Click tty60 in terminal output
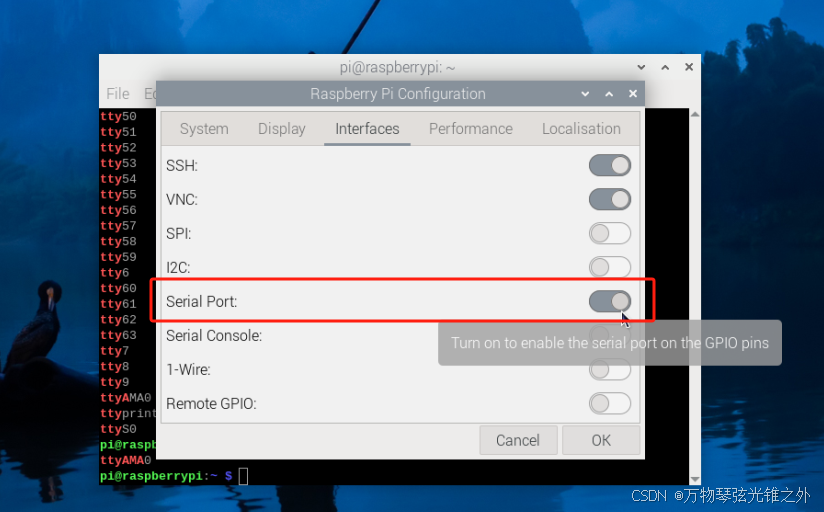The image size is (824, 512). point(118,288)
